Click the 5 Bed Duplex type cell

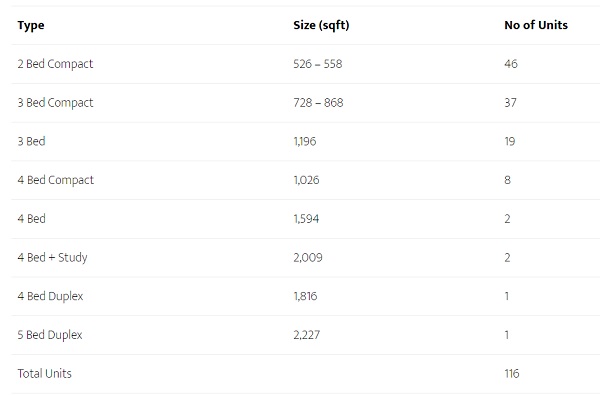[x=50, y=335]
